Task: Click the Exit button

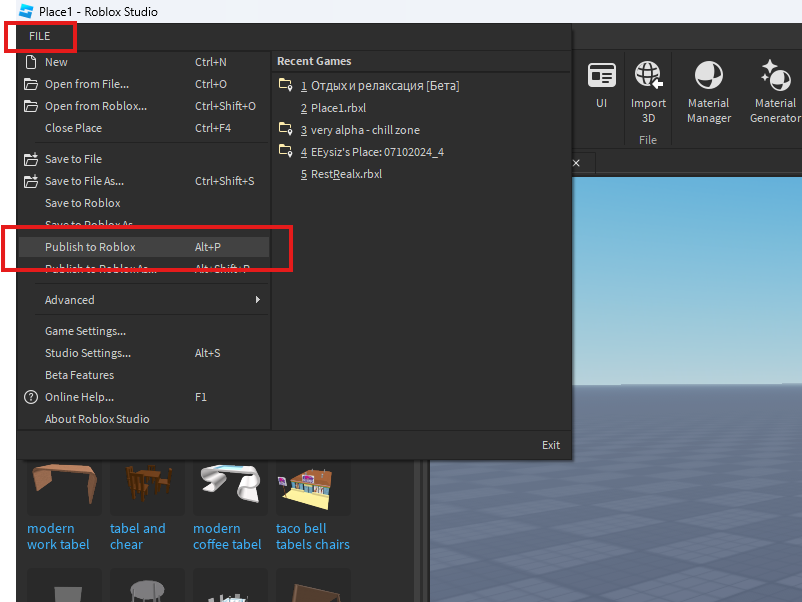Action: [x=551, y=445]
